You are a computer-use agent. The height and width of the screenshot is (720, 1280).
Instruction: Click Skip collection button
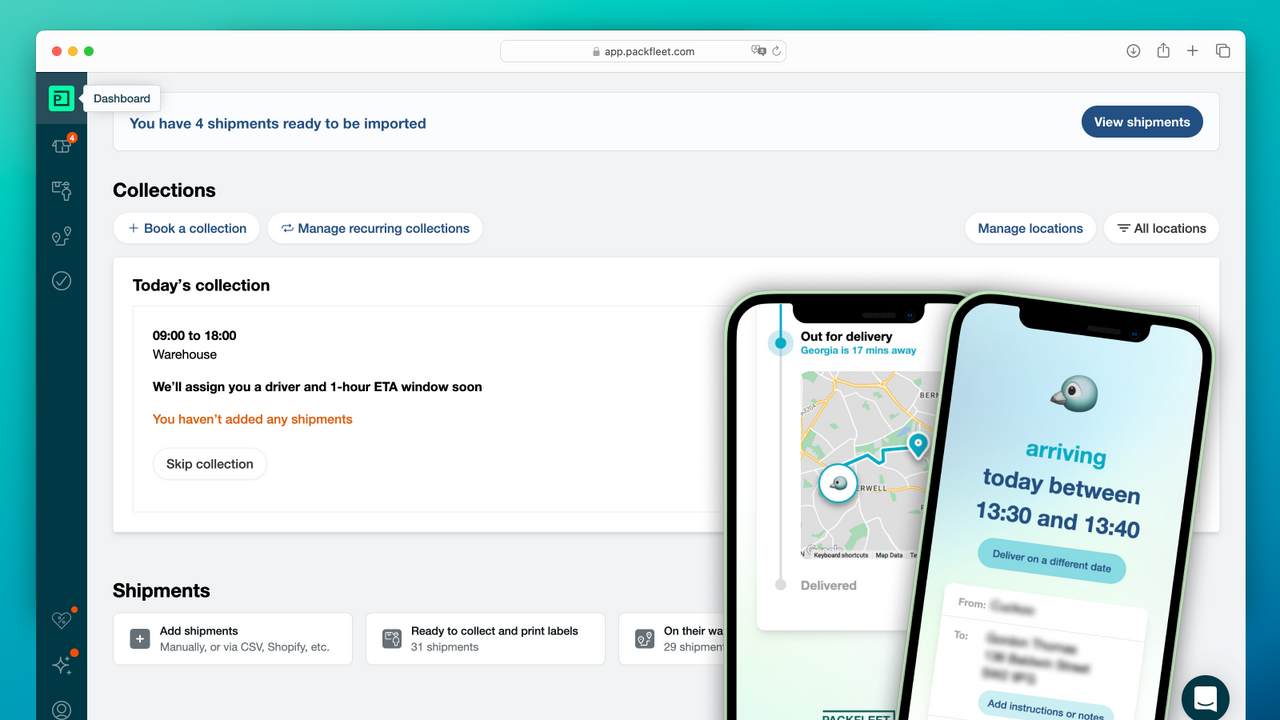click(x=210, y=464)
